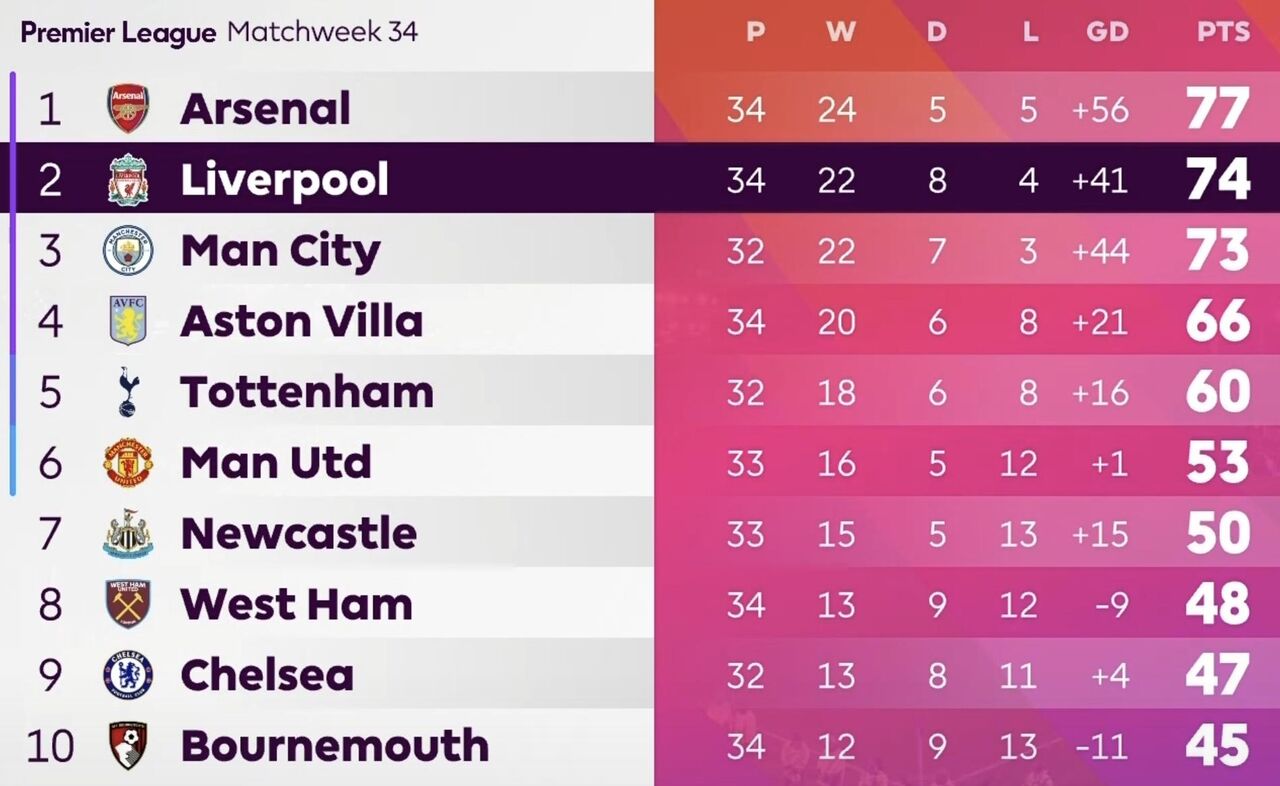Open the Bournemouth team name link
The width and height of the screenshot is (1280, 786).
point(335,746)
